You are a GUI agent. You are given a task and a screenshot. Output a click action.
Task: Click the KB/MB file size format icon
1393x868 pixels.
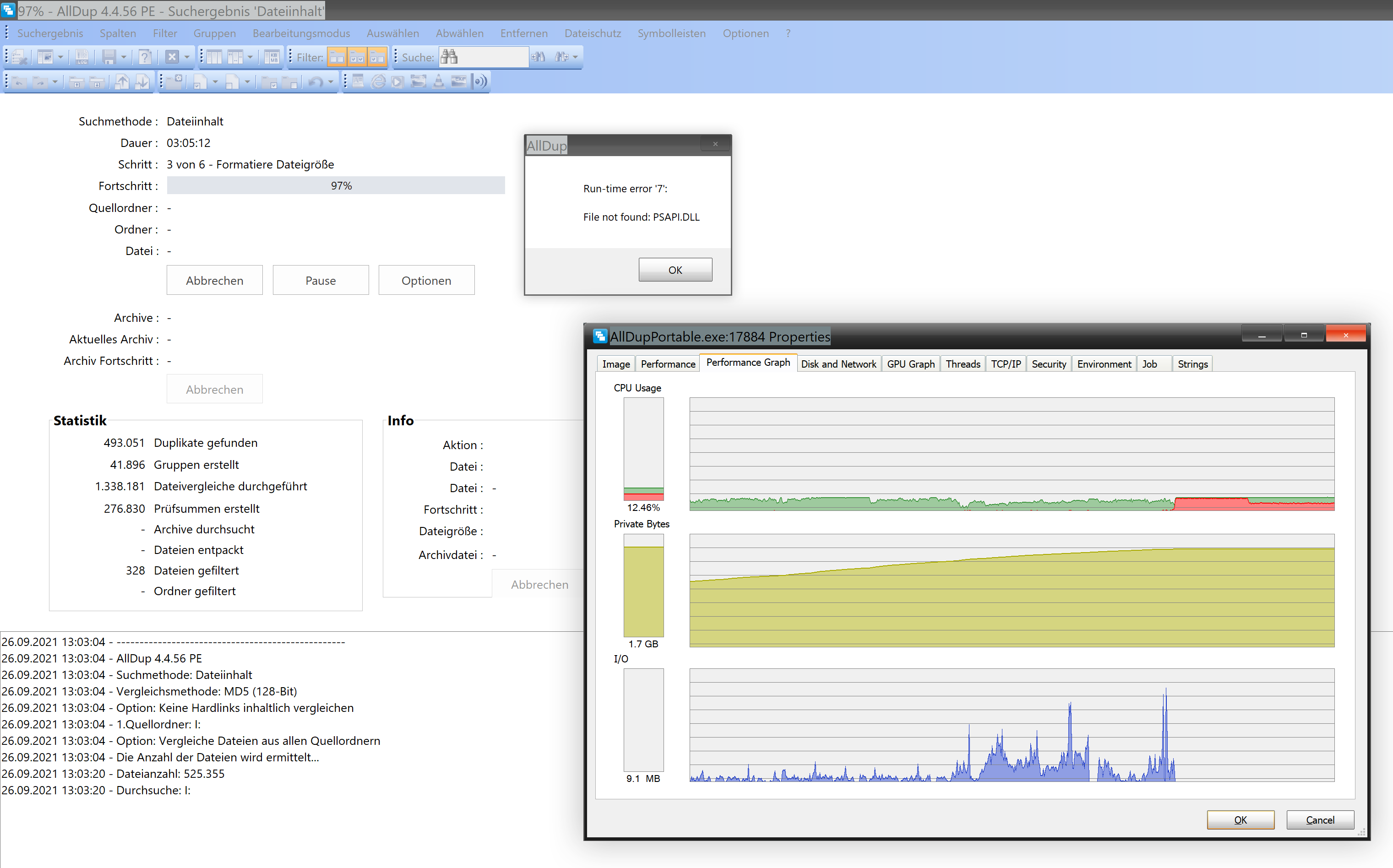(272, 57)
